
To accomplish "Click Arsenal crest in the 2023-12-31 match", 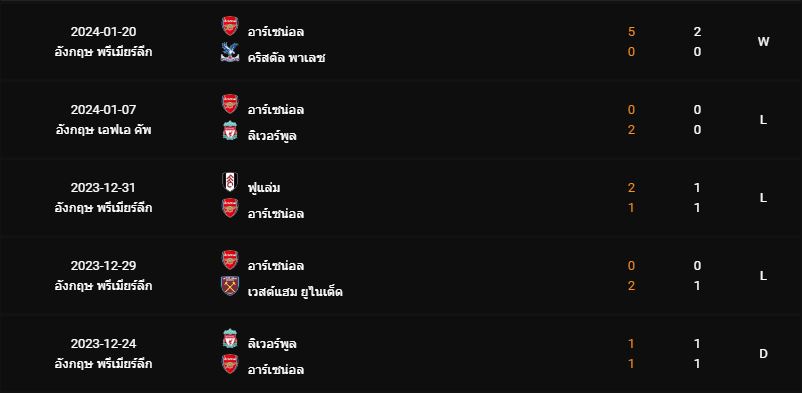I will pyautogui.click(x=230, y=208).
